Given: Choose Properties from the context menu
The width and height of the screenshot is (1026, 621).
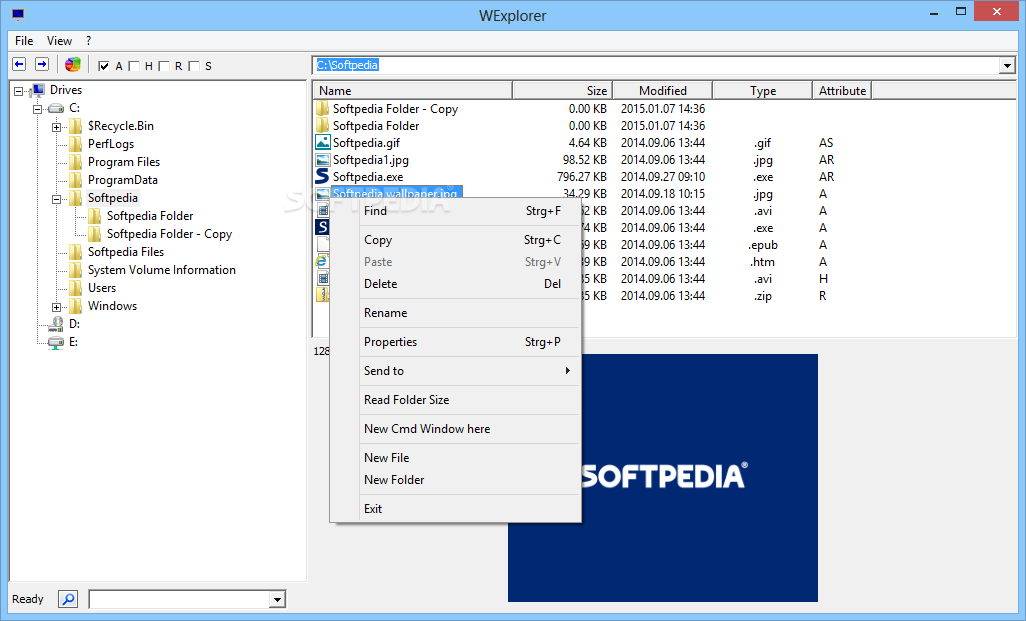Looking at the screenshot, I should click(x=470, y=342).
